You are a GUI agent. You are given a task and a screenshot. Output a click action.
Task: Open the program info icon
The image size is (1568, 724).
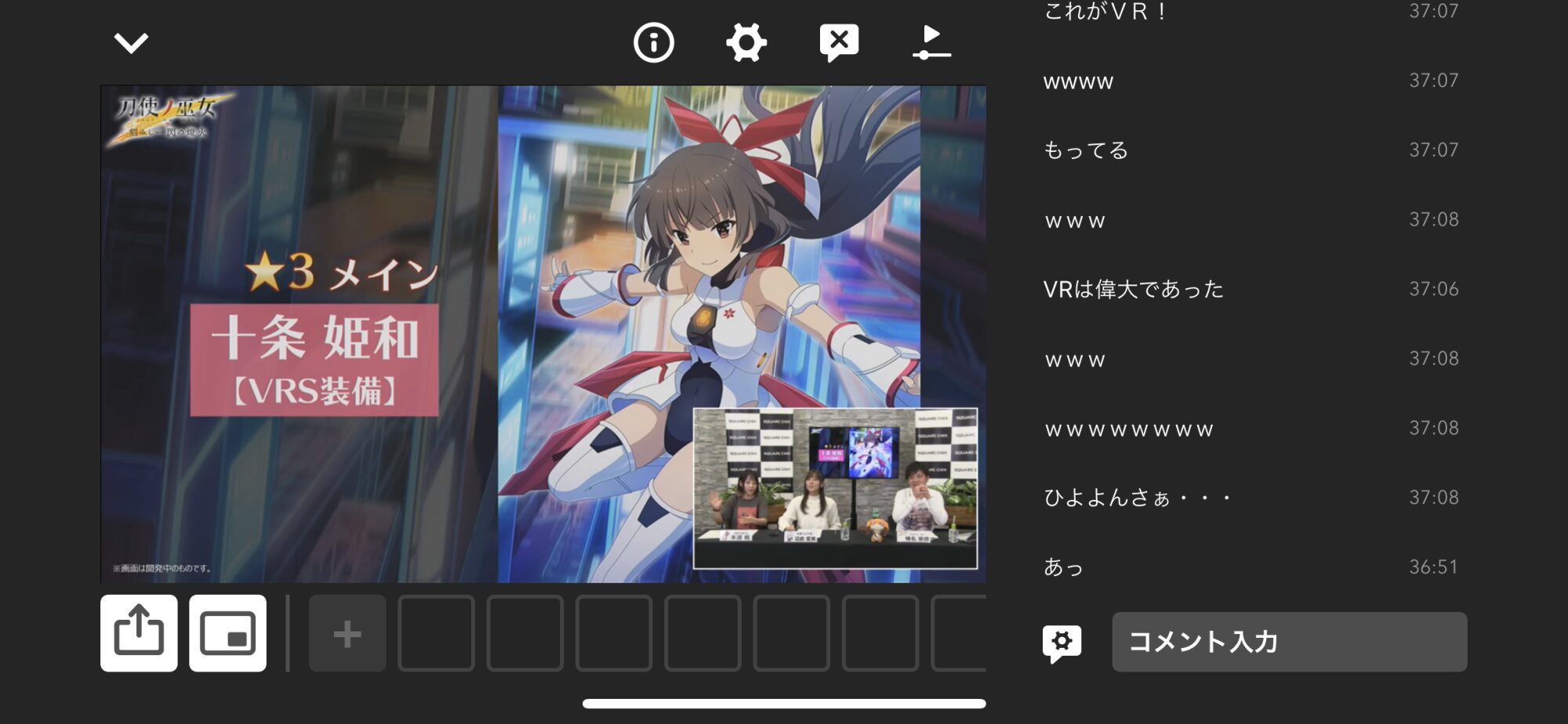(x=653, y=42)
